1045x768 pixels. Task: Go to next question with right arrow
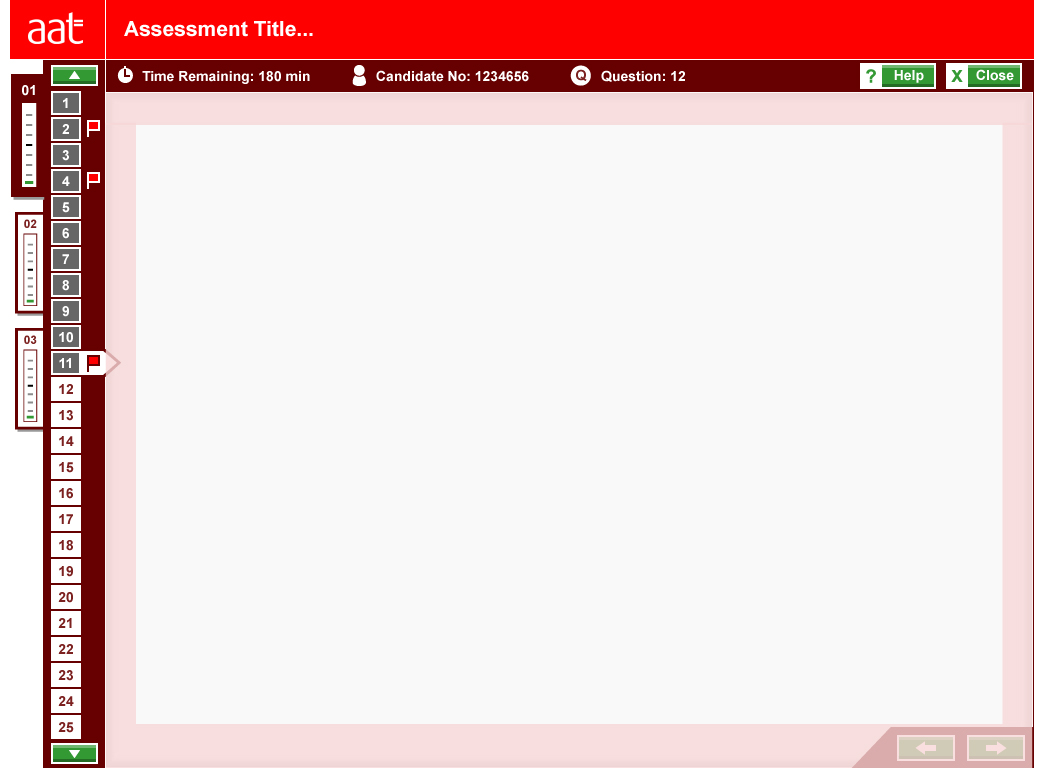pos(995,748)
